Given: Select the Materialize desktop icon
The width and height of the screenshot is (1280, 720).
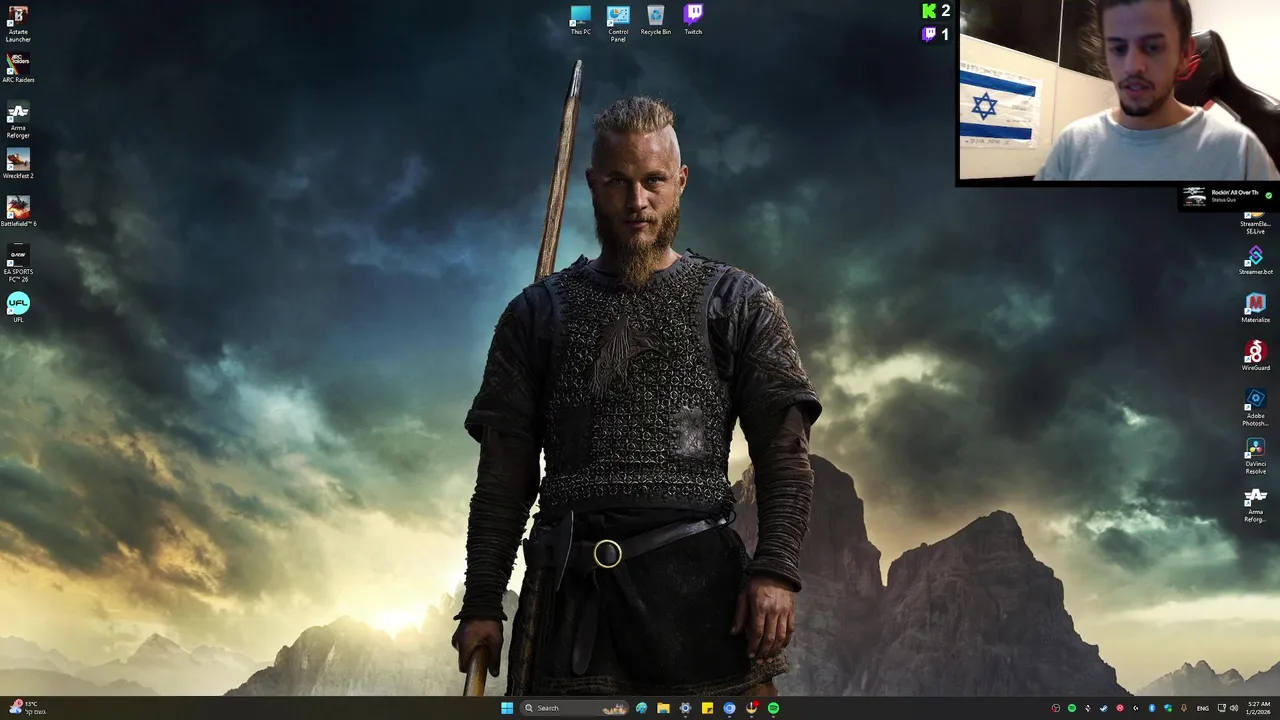Looking at the screenshot, I should click(1256, 308).
